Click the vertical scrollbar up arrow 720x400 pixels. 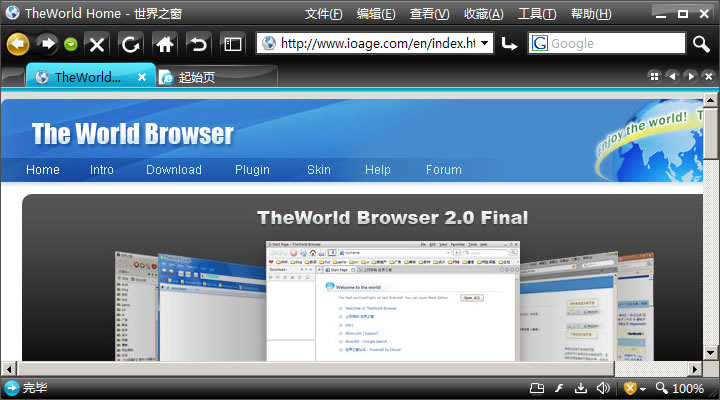(710, 100)
